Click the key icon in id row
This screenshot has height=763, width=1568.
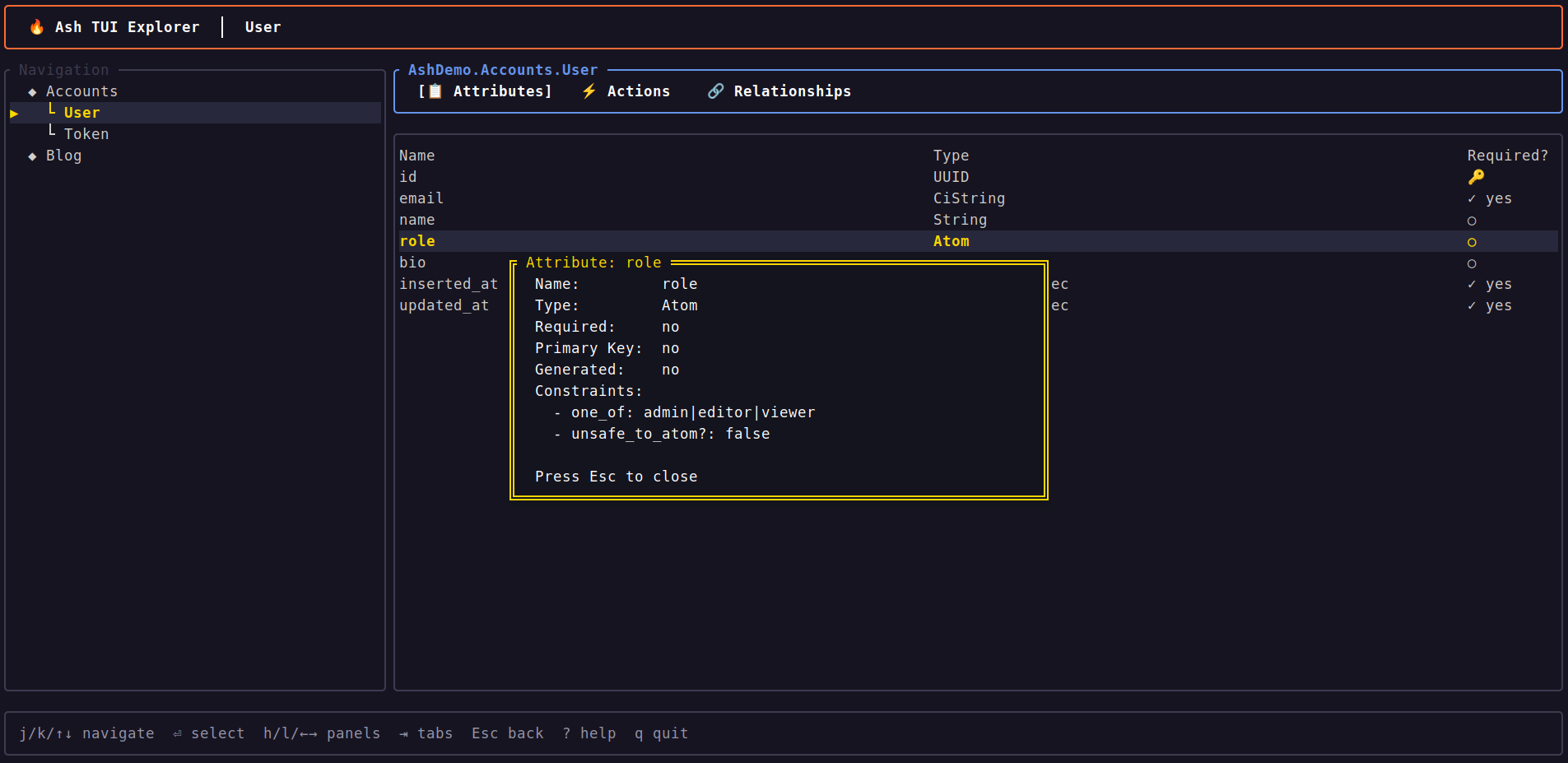pos(1476,177)
